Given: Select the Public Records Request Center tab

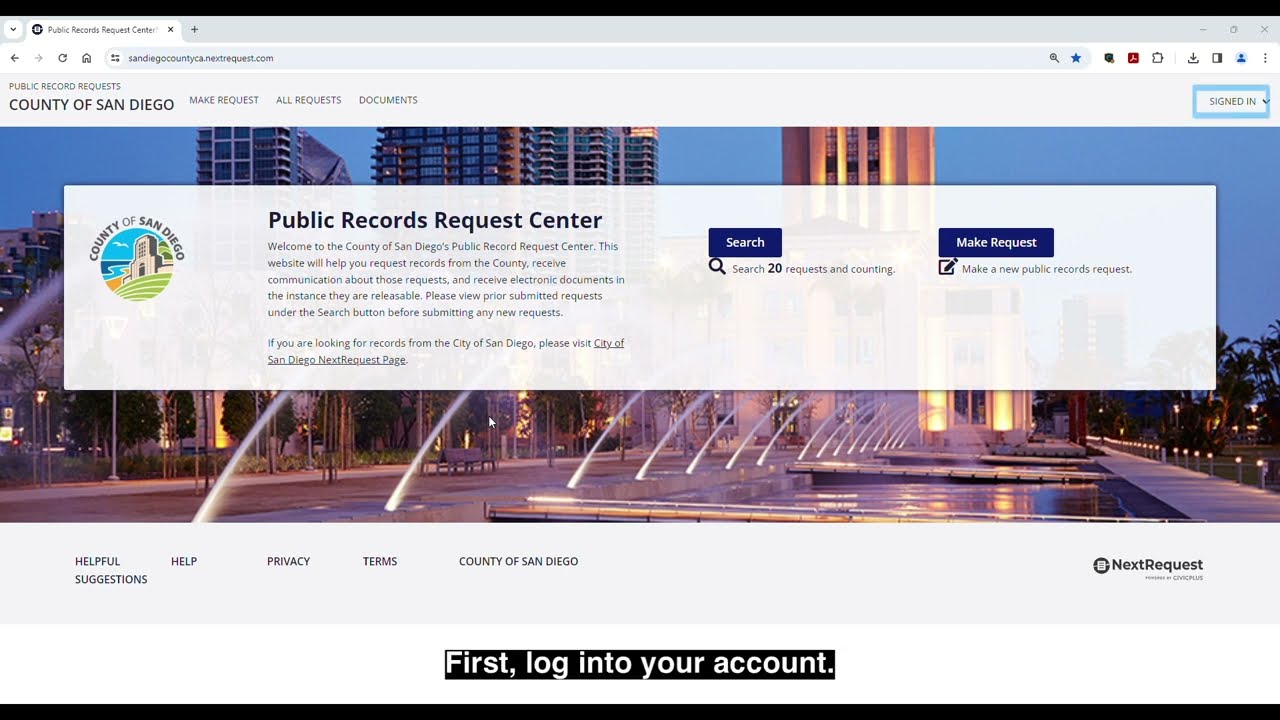Looking at the screenshot, I should point(102,29).
